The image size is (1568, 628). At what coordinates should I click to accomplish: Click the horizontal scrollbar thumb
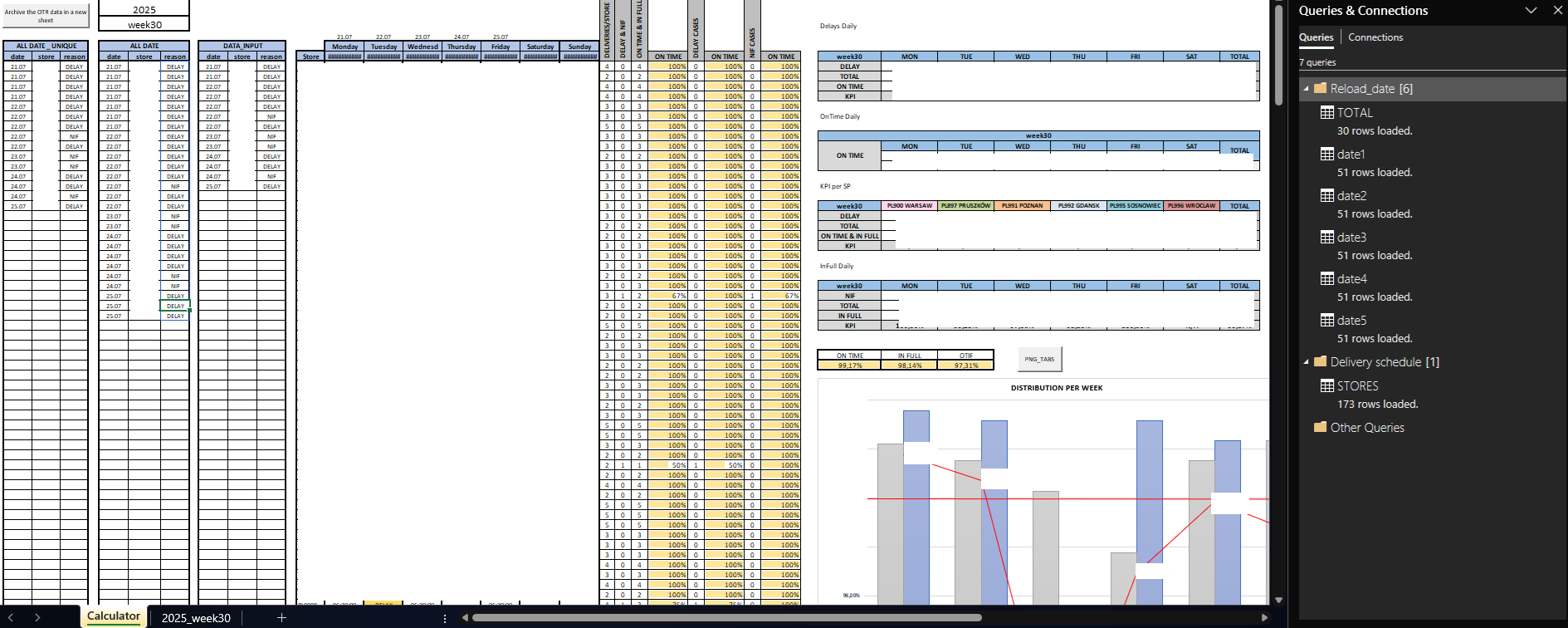tap(726, 617)
